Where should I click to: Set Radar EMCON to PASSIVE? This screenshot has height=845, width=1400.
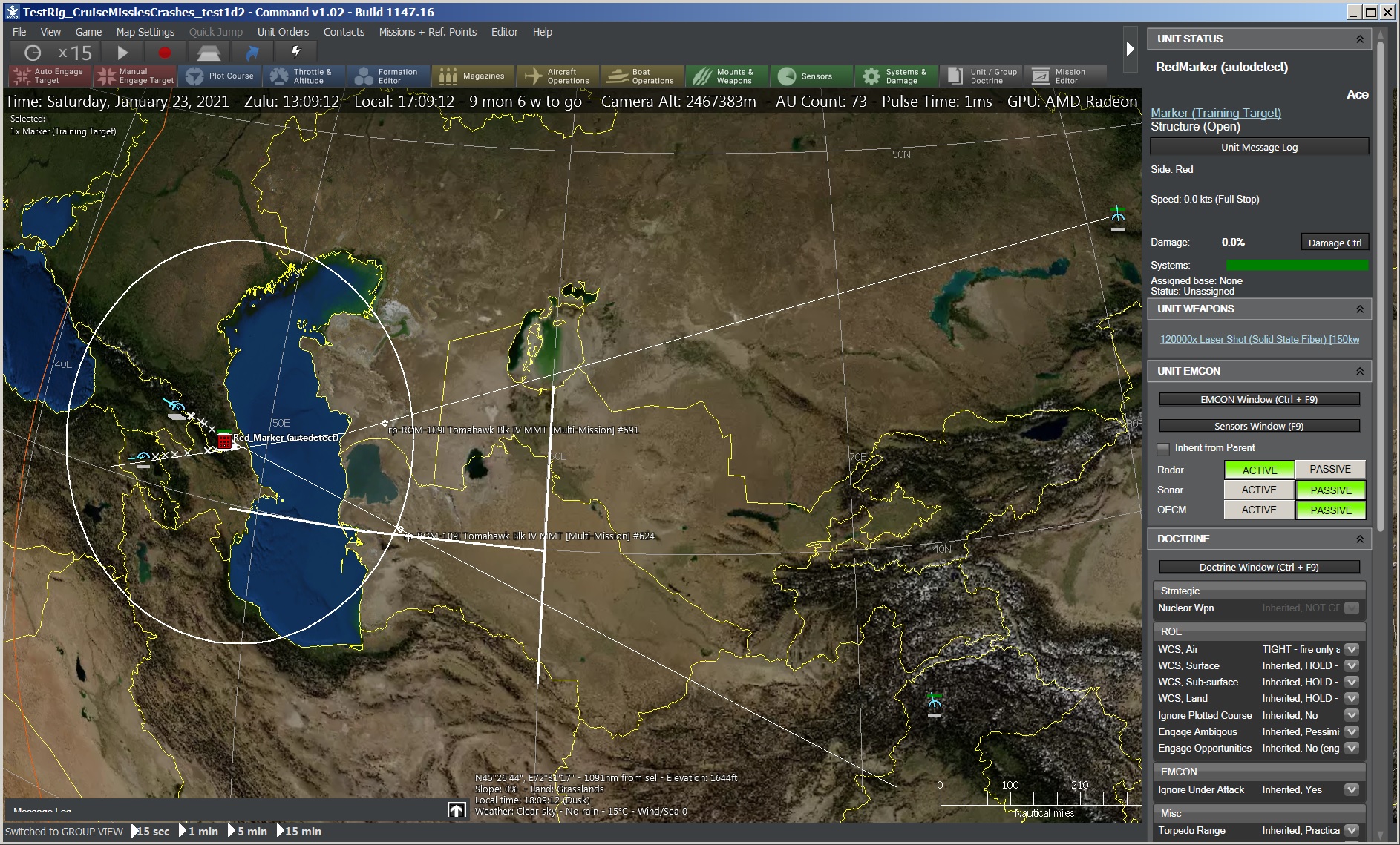1330,470
